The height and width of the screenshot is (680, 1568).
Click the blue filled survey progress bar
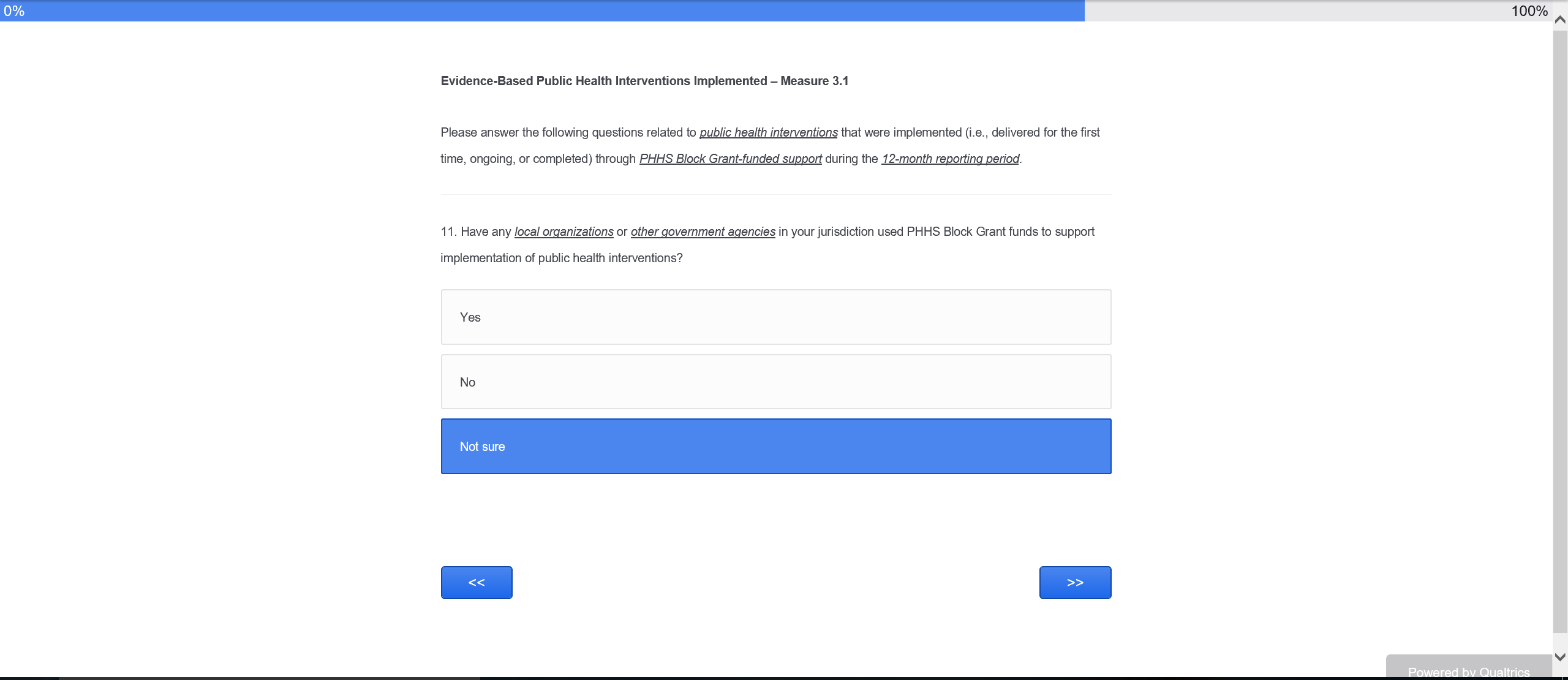click(x=551, y=11)
